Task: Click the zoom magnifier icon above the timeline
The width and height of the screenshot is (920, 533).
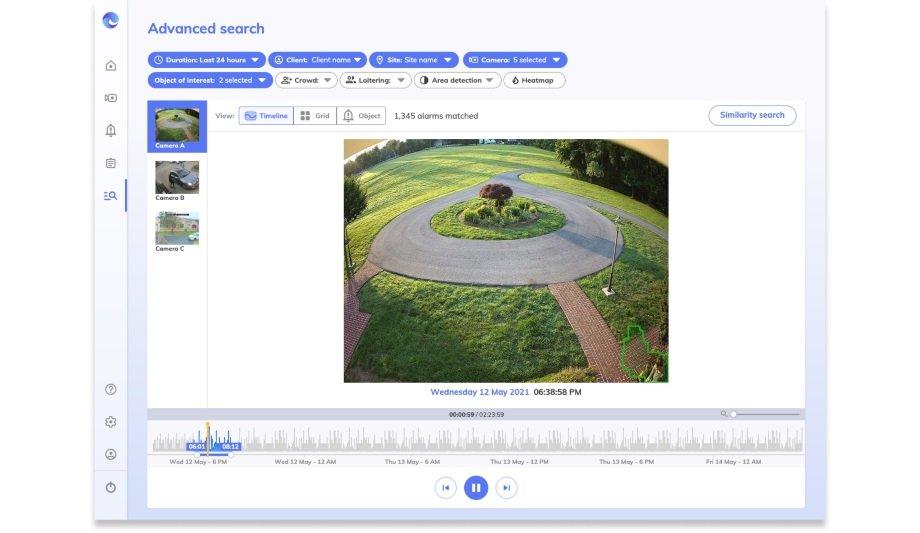Action: pyautogui.click(x=723, y=414)
